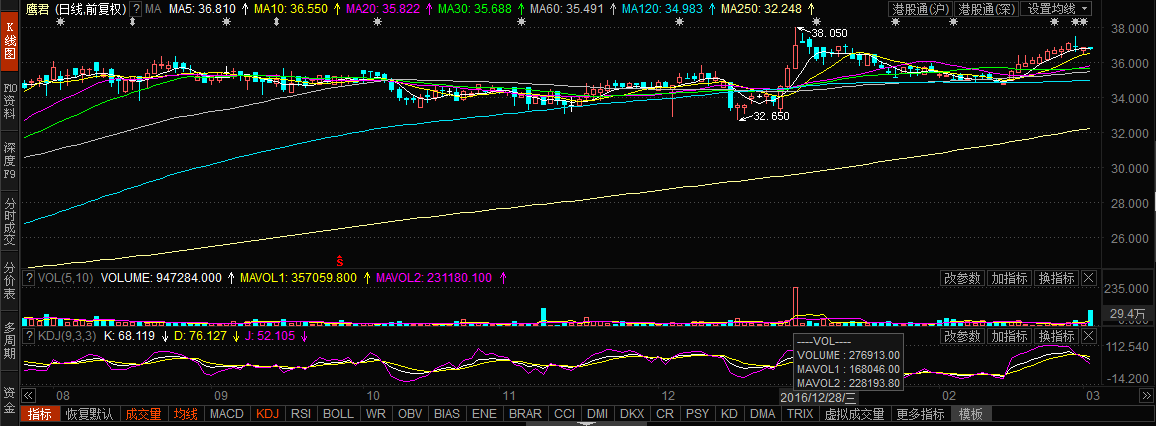This screenshot has width=1156, height=426.
Task: Select DMA indicator
Action: click(762, 414)
